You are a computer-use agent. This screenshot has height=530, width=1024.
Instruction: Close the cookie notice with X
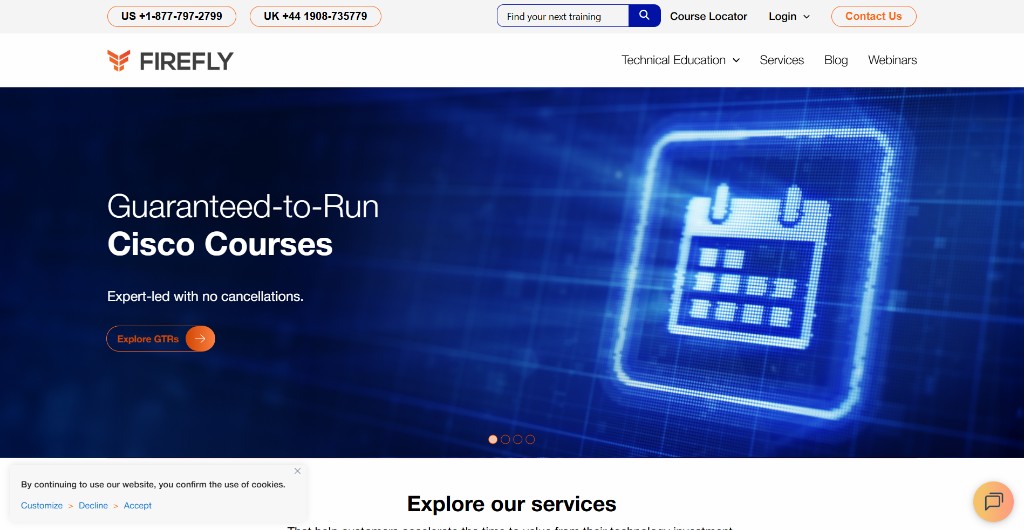point(297,471)
